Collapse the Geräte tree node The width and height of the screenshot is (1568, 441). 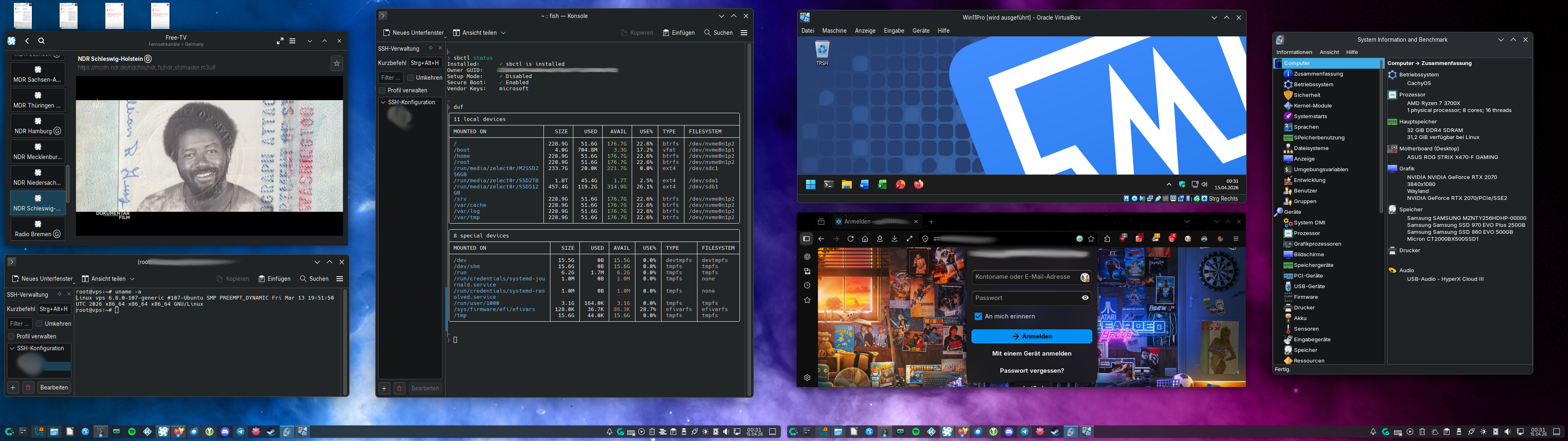pos(1278,212)
